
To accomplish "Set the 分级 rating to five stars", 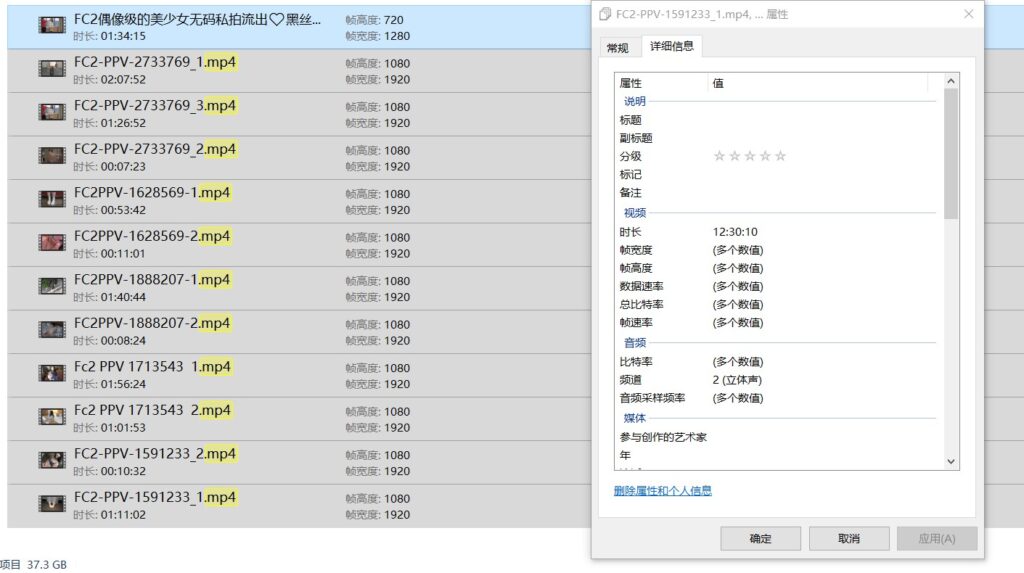I will (x=781, y=156).
